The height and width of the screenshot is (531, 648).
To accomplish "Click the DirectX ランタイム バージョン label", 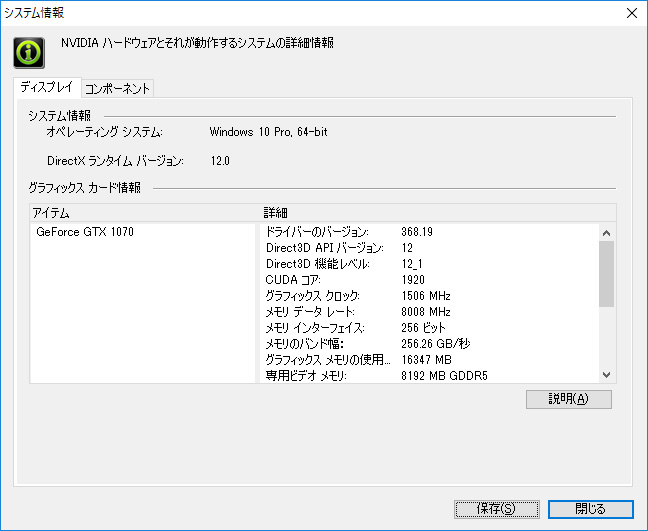I will point(115,161).
